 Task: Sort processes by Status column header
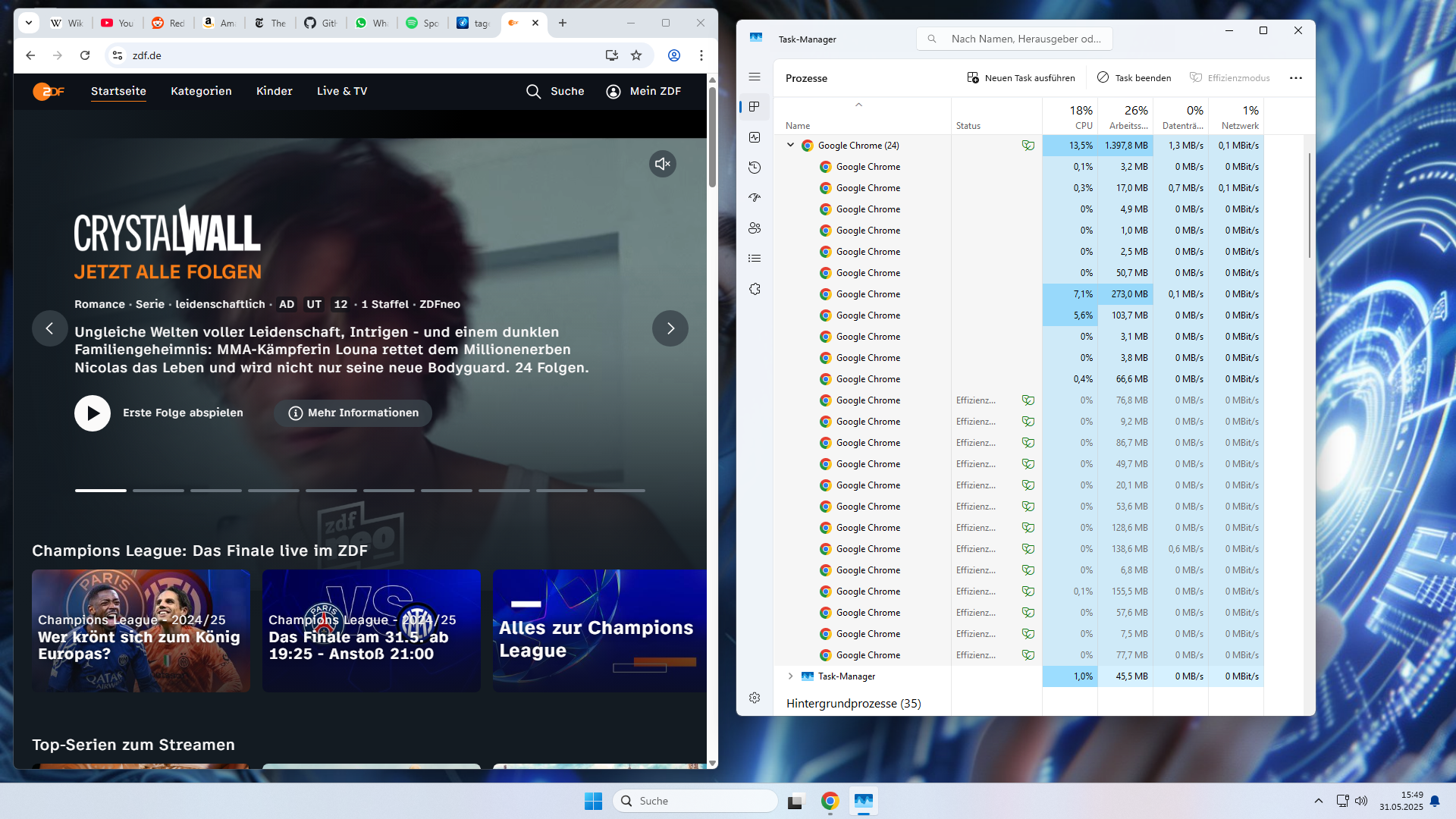click(996, 117)
